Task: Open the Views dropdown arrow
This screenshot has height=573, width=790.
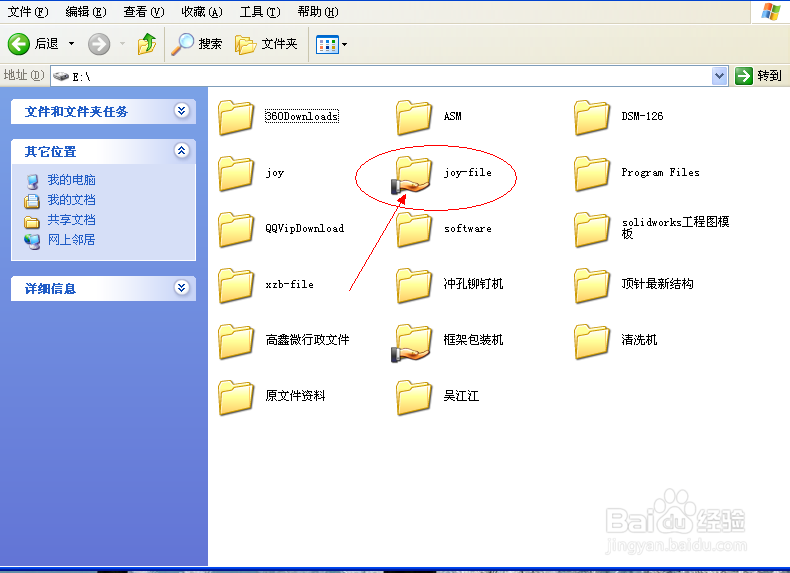Action: pos(345,44)
